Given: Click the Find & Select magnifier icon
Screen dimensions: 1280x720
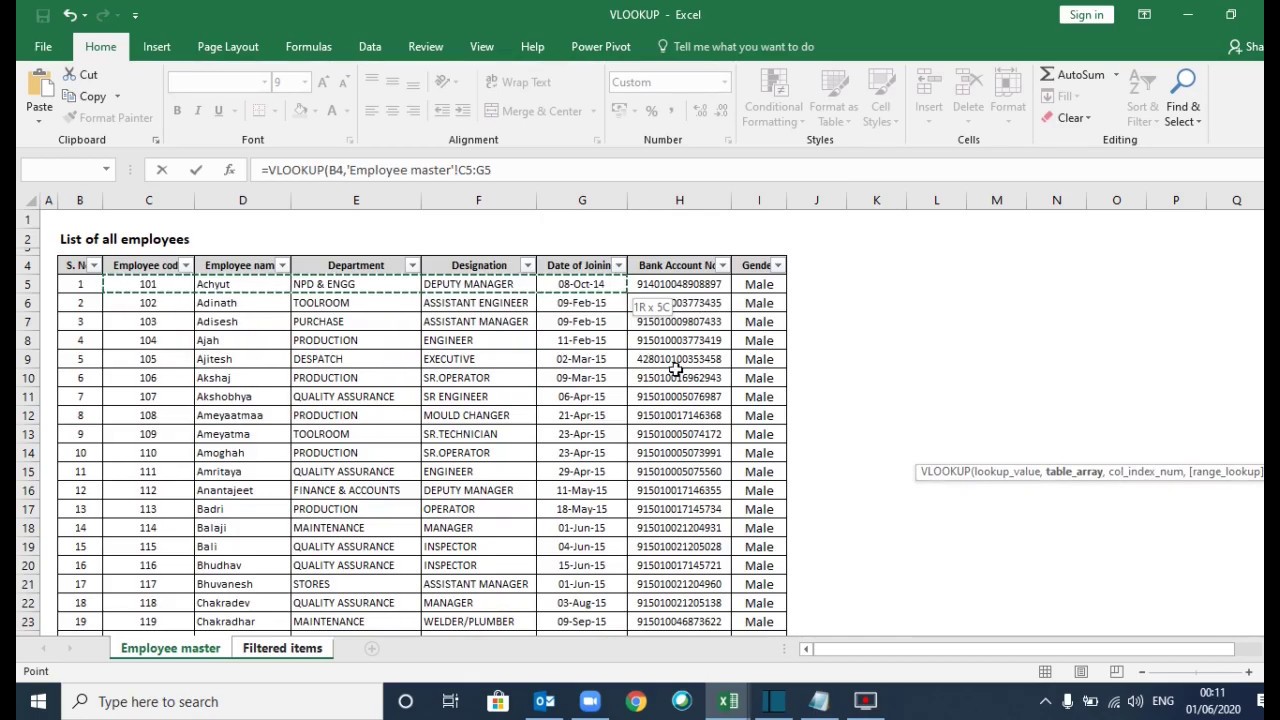Looking at the screenshot, I should 1183,83.
